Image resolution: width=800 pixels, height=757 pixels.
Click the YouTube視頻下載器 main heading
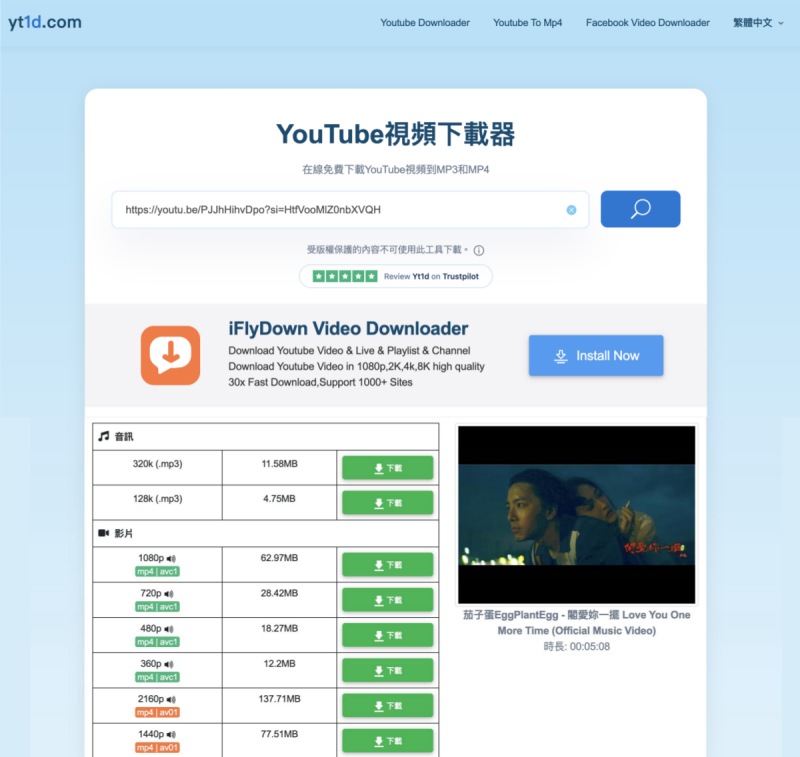395,134
